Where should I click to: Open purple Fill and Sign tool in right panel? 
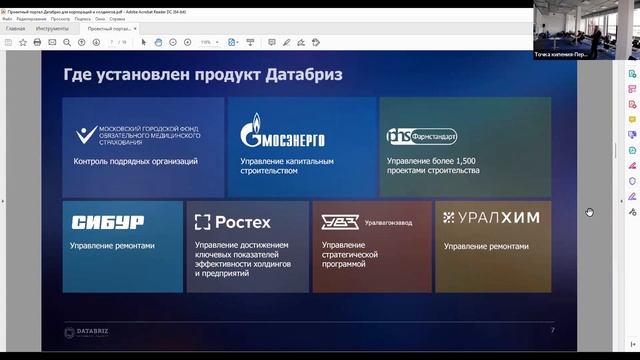[632, 196]
